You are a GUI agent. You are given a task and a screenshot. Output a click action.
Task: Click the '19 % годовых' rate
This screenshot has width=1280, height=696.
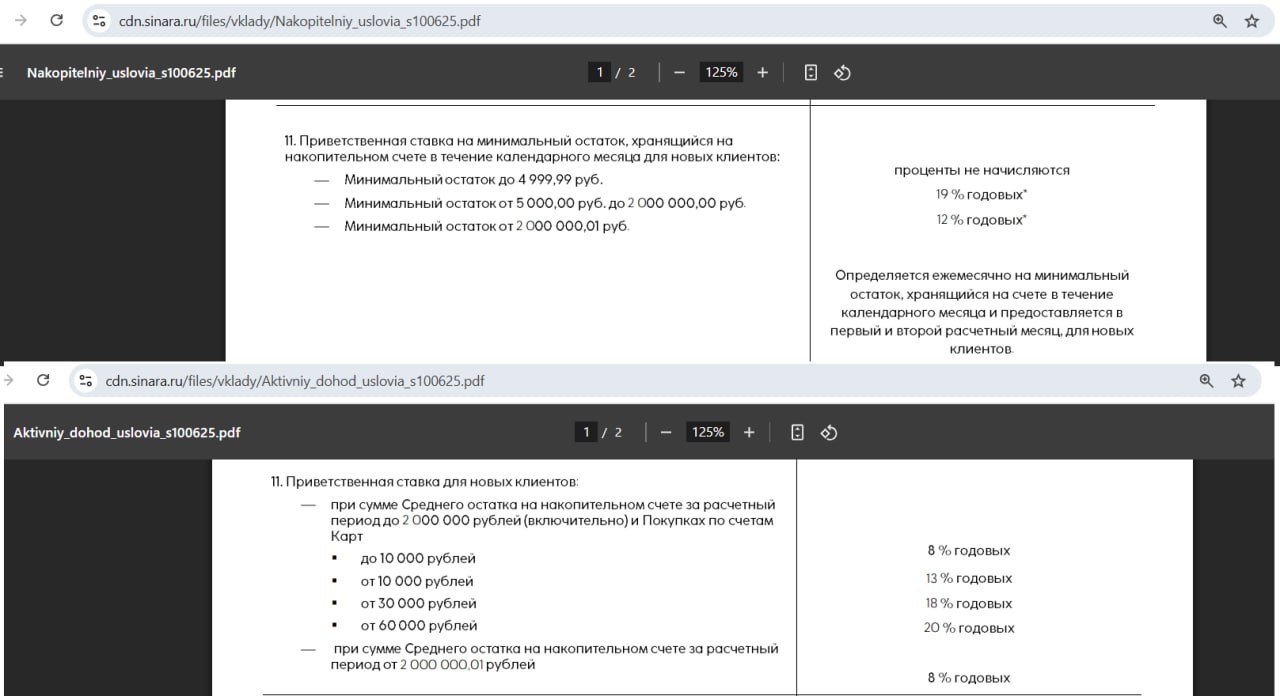(982, 194)
